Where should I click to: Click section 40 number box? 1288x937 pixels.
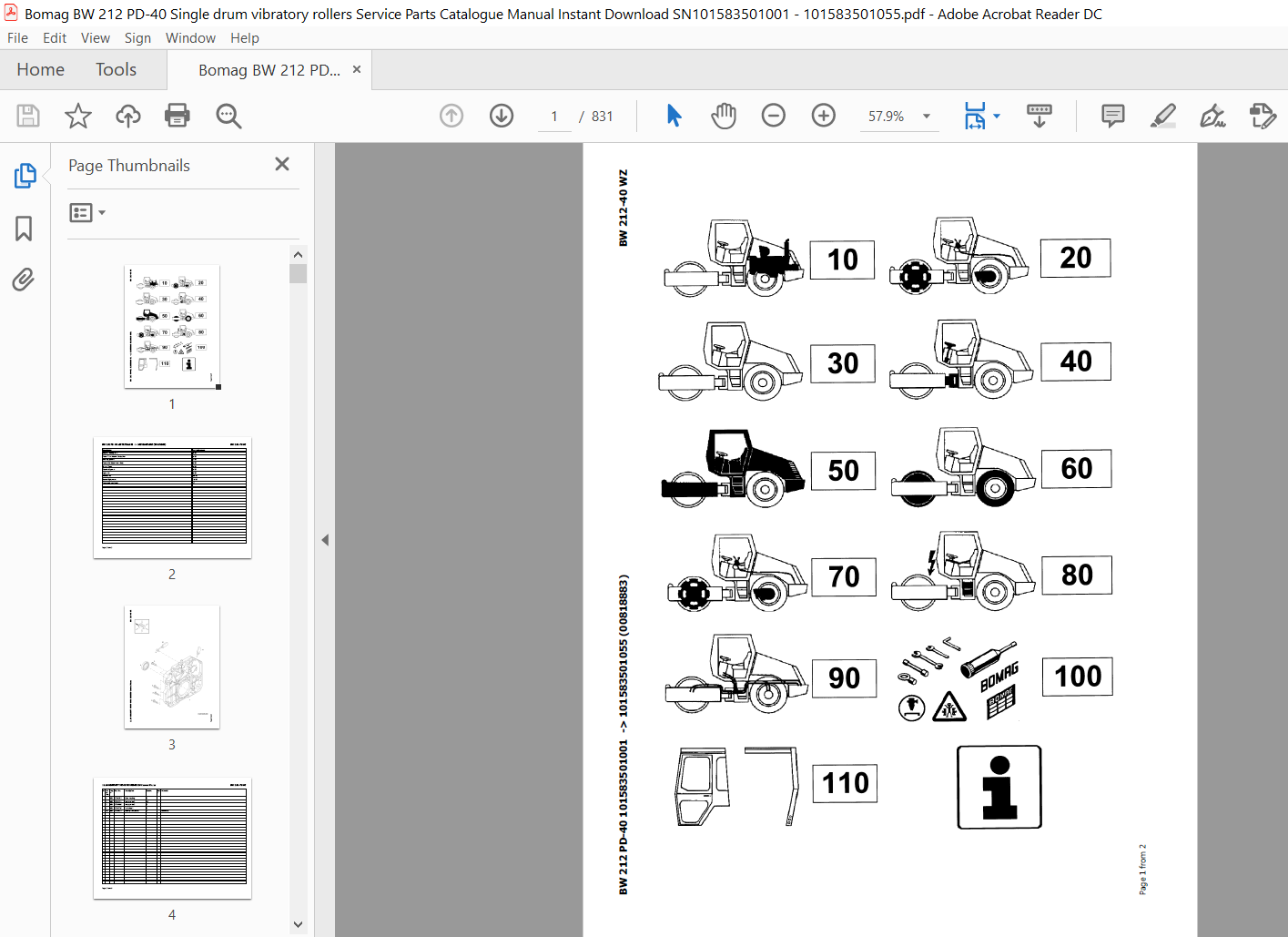point(1076,362)
